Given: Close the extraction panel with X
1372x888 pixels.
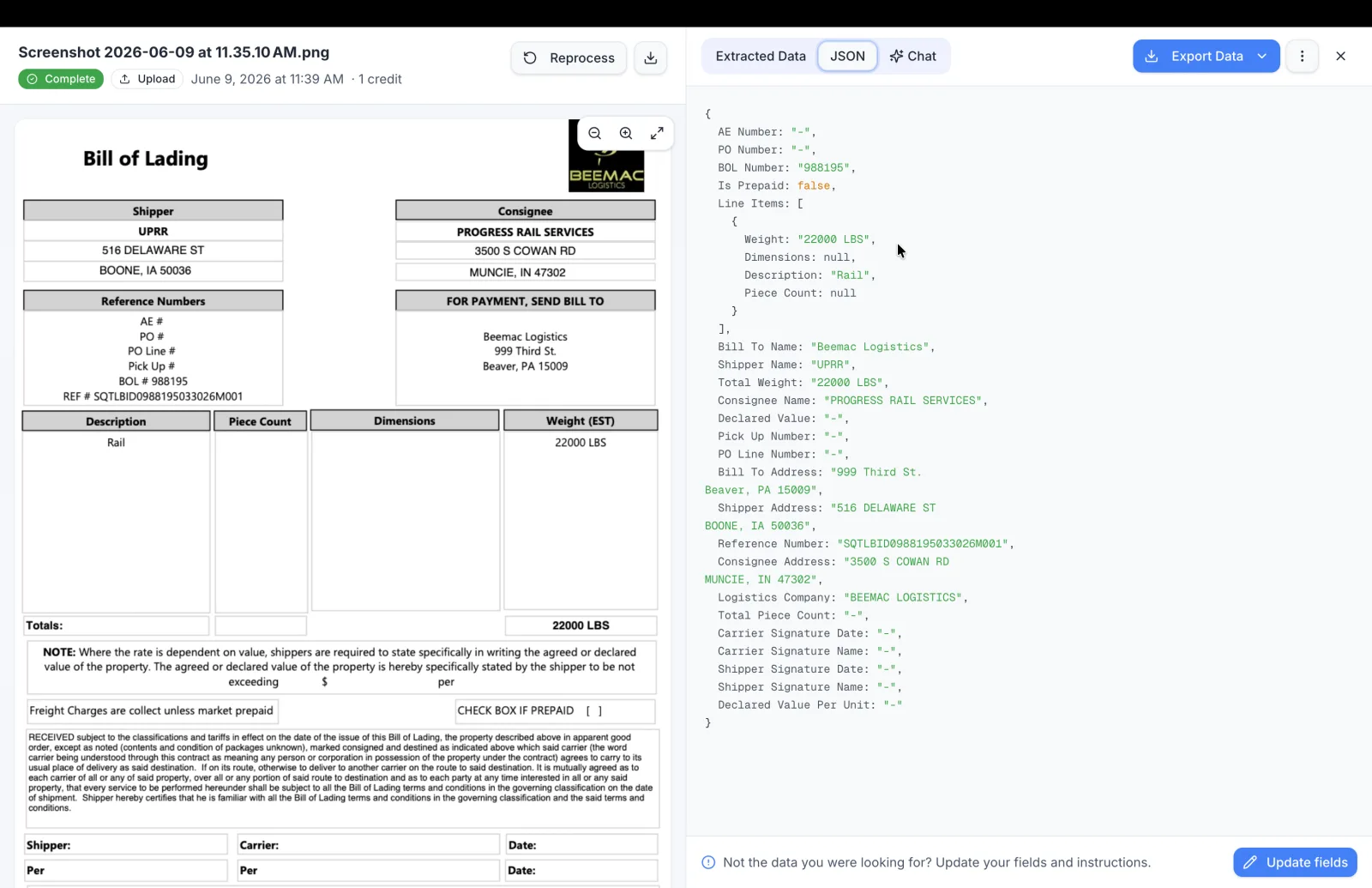Looking at the screenshot, I should (1341, 56).
